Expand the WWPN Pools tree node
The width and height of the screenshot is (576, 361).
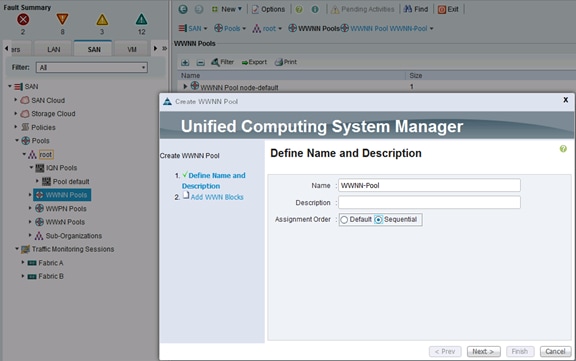coord(30,208)
